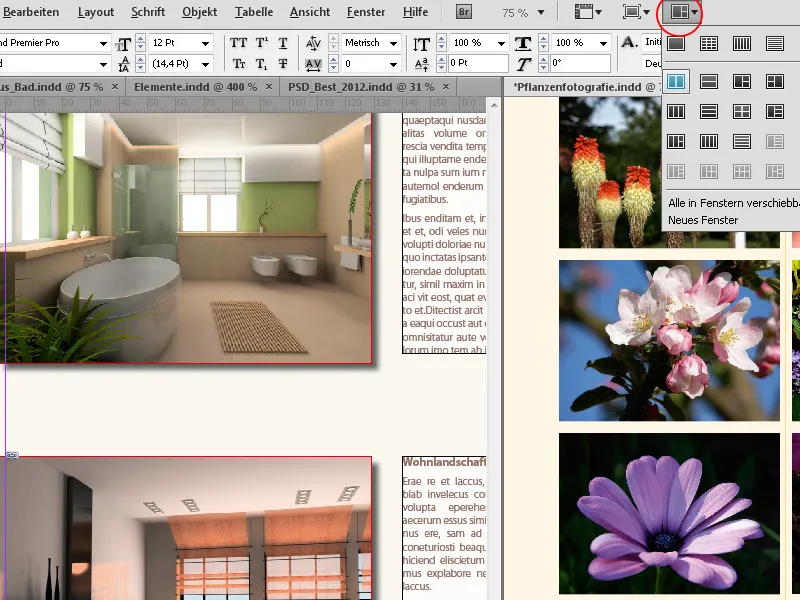The image size is (800, 600).
Task: Apply superscript formatting to text
Action: (261, 42)
